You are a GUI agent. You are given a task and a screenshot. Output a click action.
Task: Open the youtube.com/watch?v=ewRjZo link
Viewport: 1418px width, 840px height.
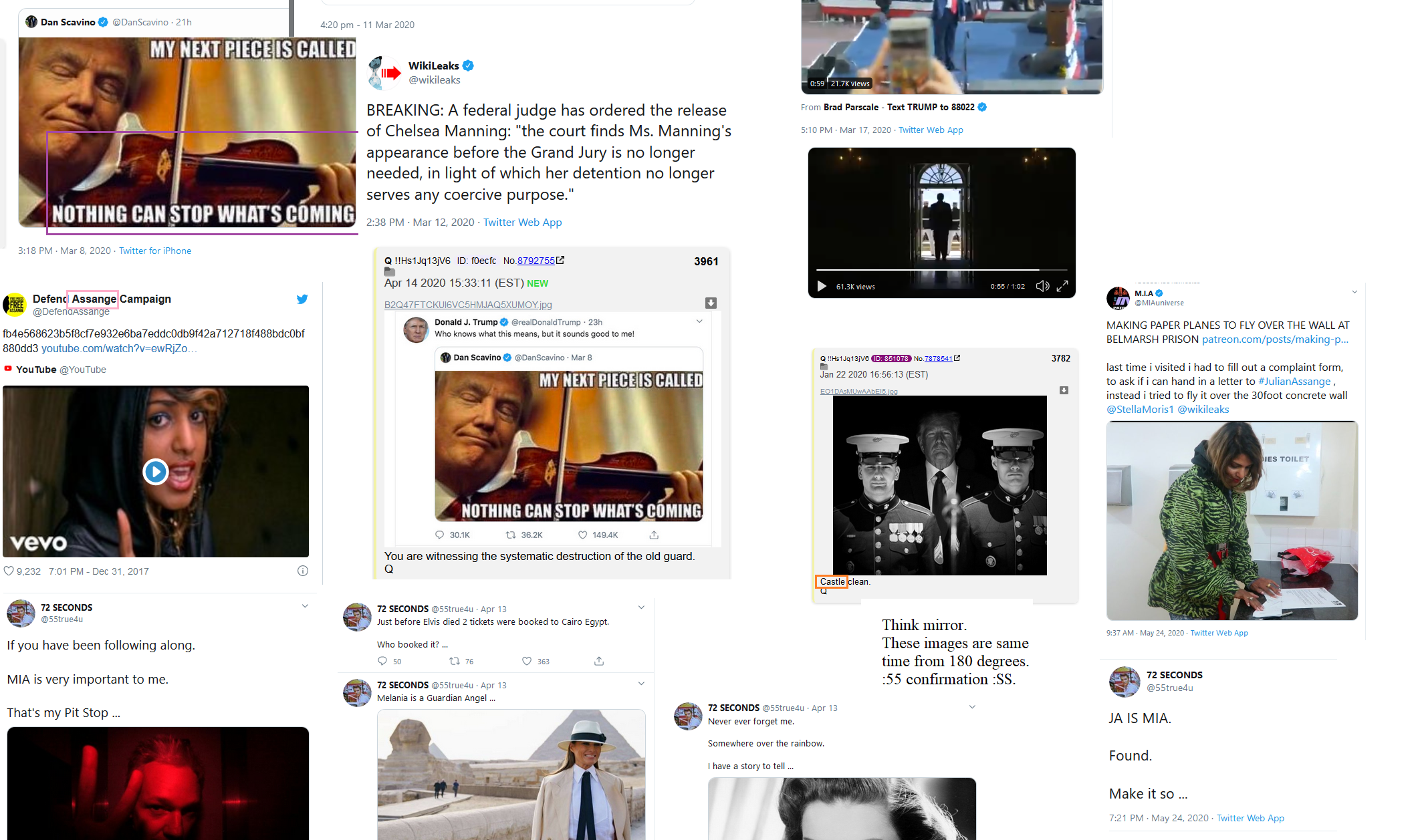(119, 348)
